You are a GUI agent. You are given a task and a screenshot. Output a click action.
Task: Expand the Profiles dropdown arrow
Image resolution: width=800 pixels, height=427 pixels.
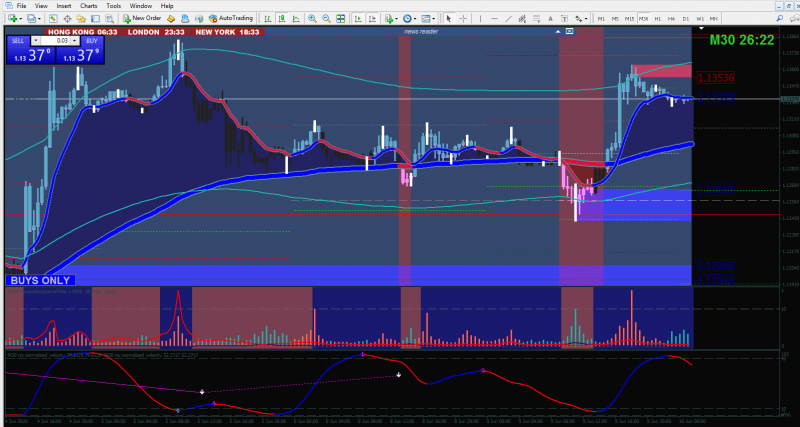click(39, 19)
